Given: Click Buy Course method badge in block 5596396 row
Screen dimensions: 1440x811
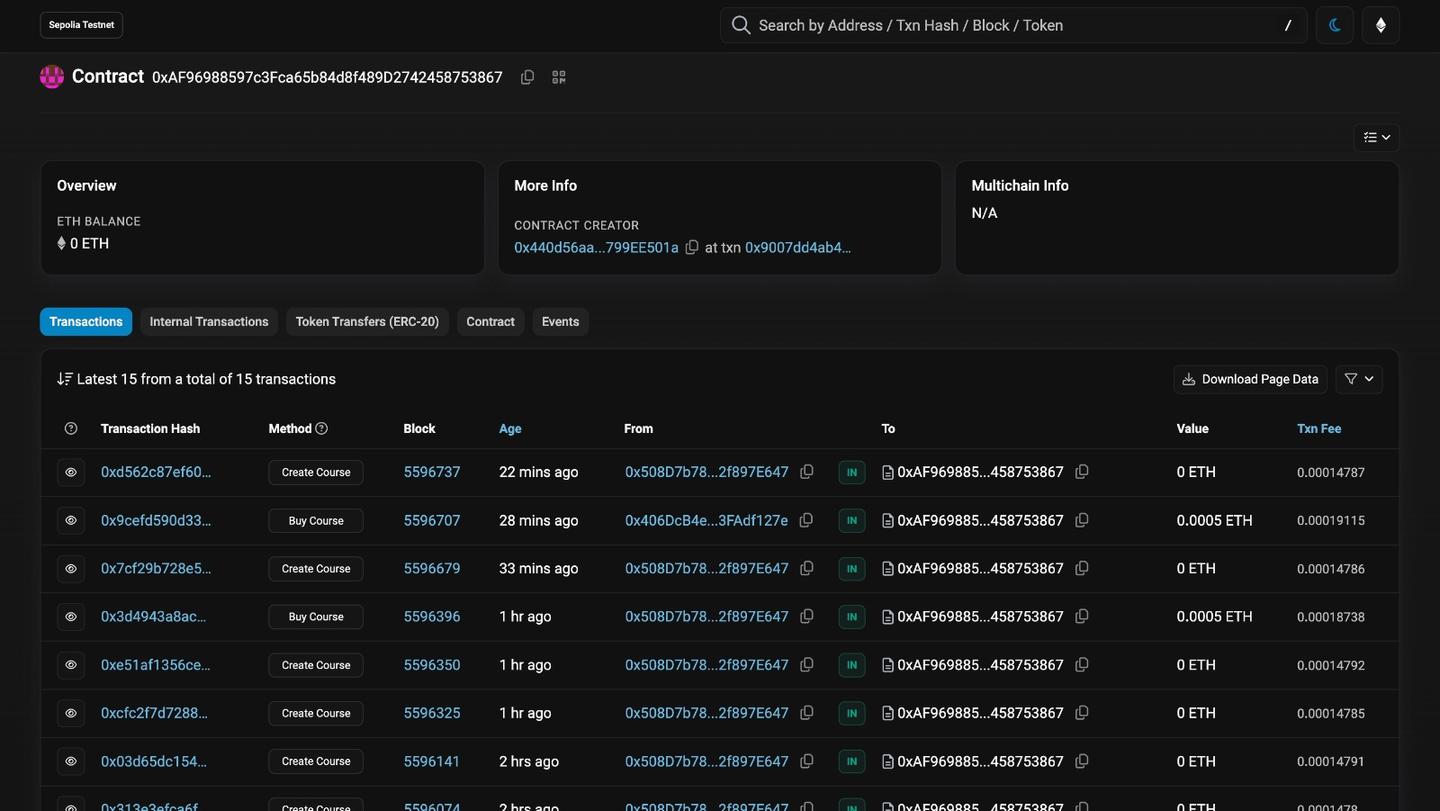Looking at the screenshot, I should (x=316, y=617).
